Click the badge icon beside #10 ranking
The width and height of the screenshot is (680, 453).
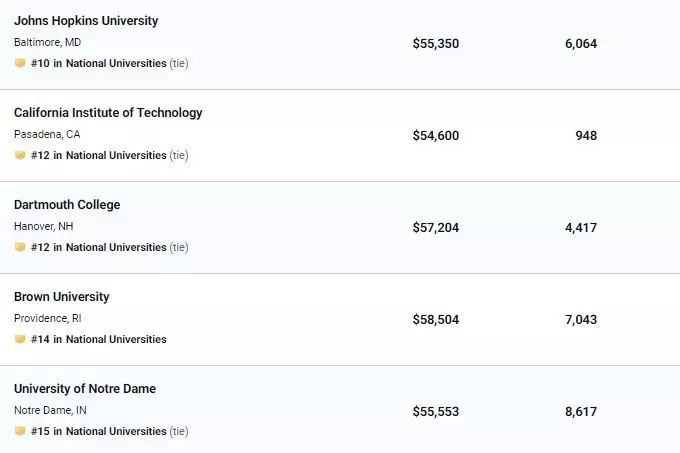coord(20,63)
